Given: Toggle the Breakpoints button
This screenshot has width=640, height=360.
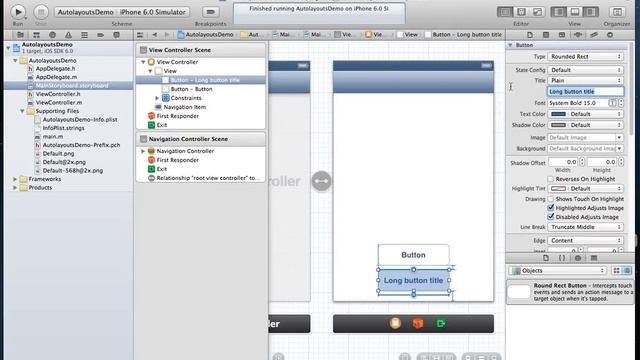Looking at the screenshot, I should [210, 12].
